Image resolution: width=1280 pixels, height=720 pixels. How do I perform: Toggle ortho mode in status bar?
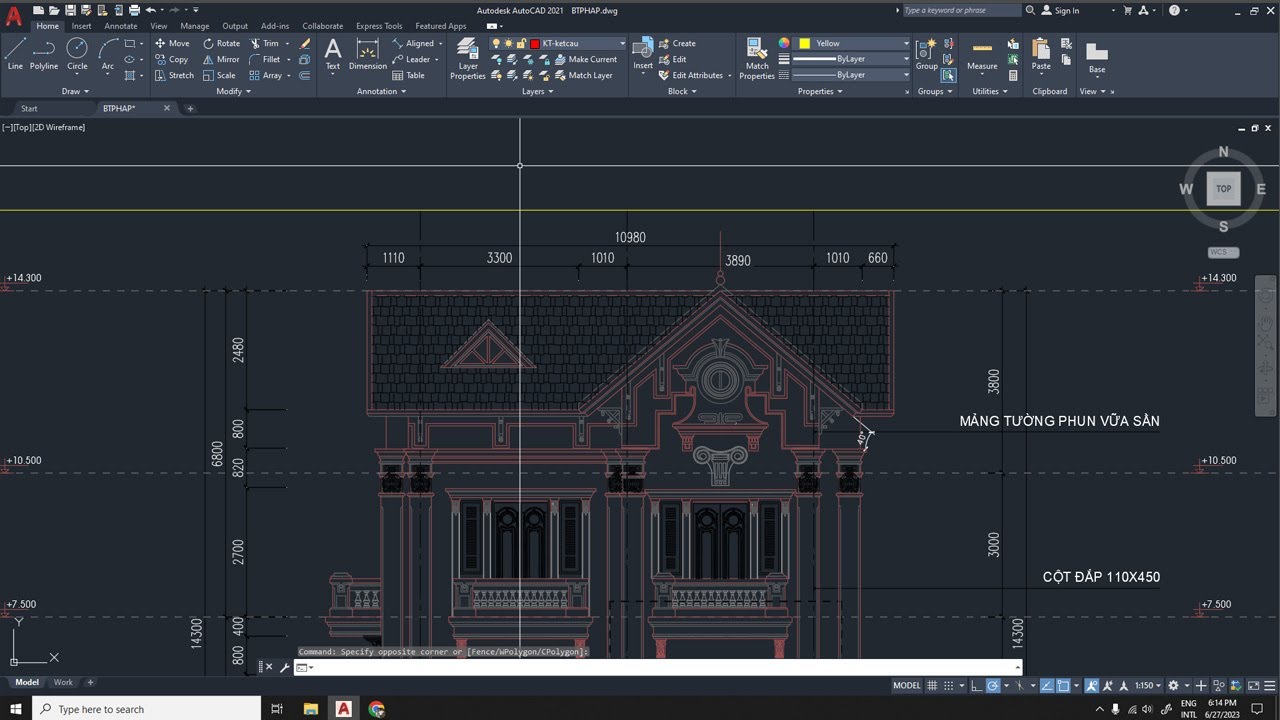976,686
